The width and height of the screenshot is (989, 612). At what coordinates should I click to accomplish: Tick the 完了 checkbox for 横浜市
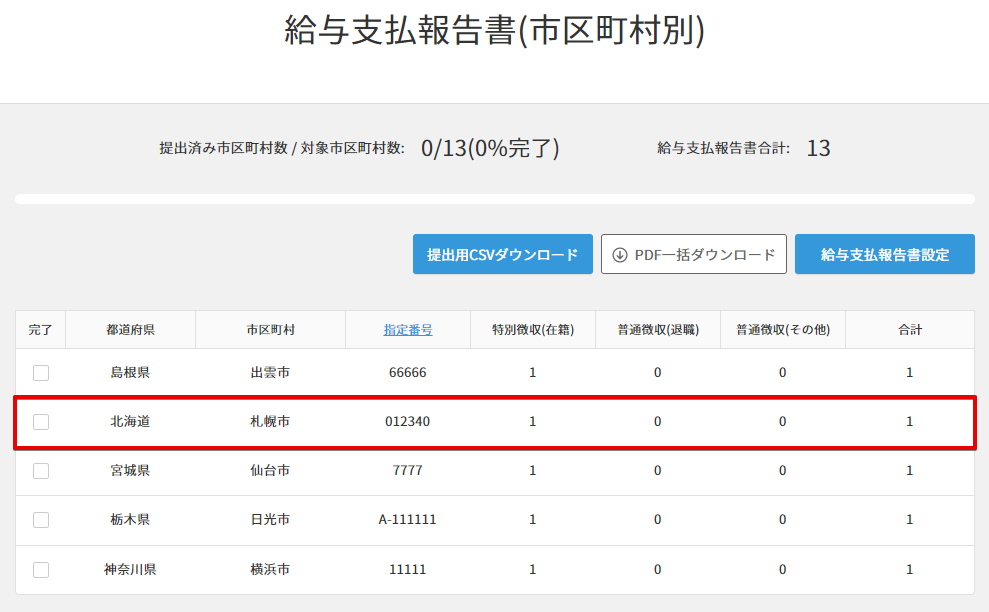point(41,569)
